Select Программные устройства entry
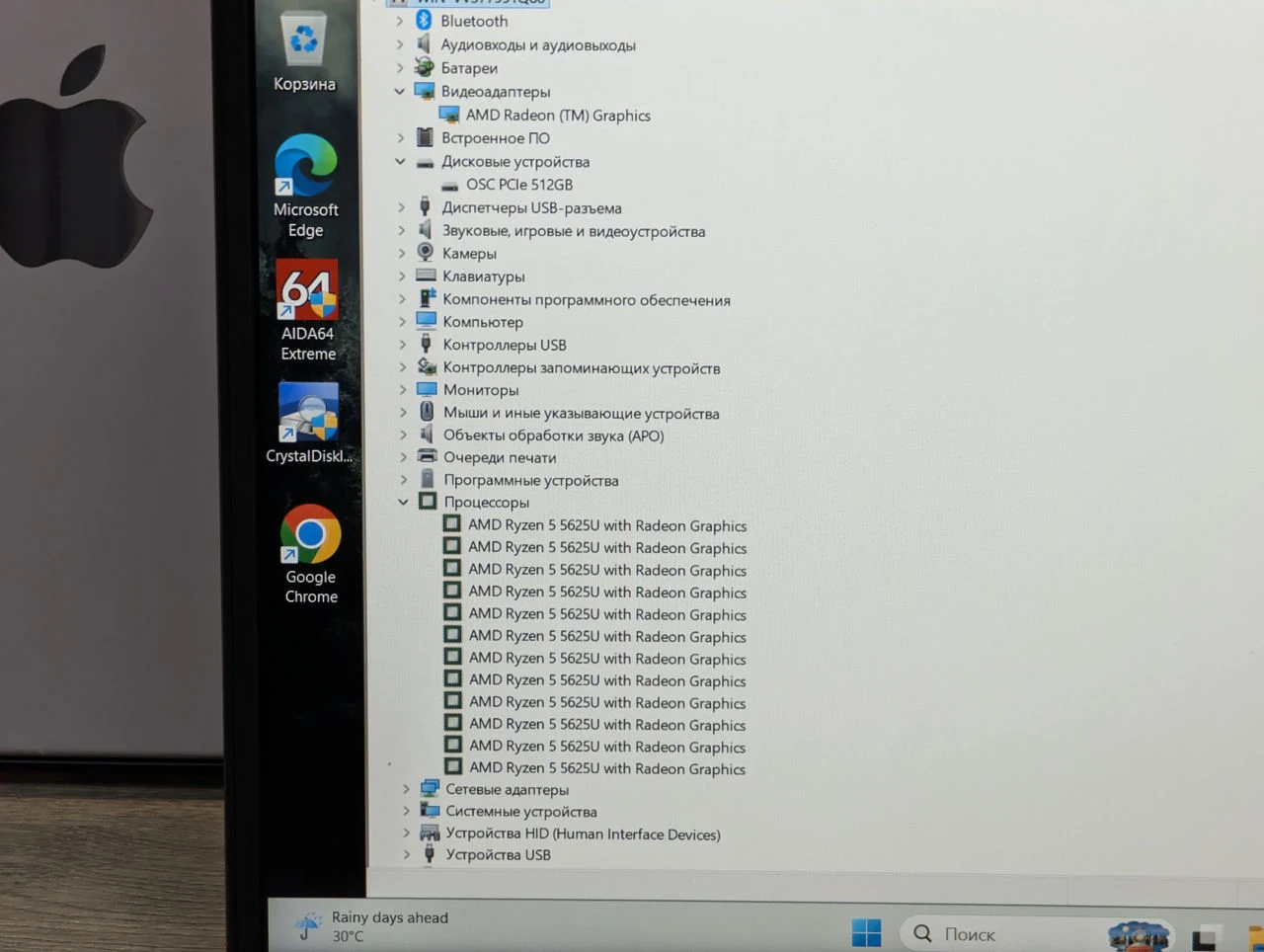 point(531,480)
